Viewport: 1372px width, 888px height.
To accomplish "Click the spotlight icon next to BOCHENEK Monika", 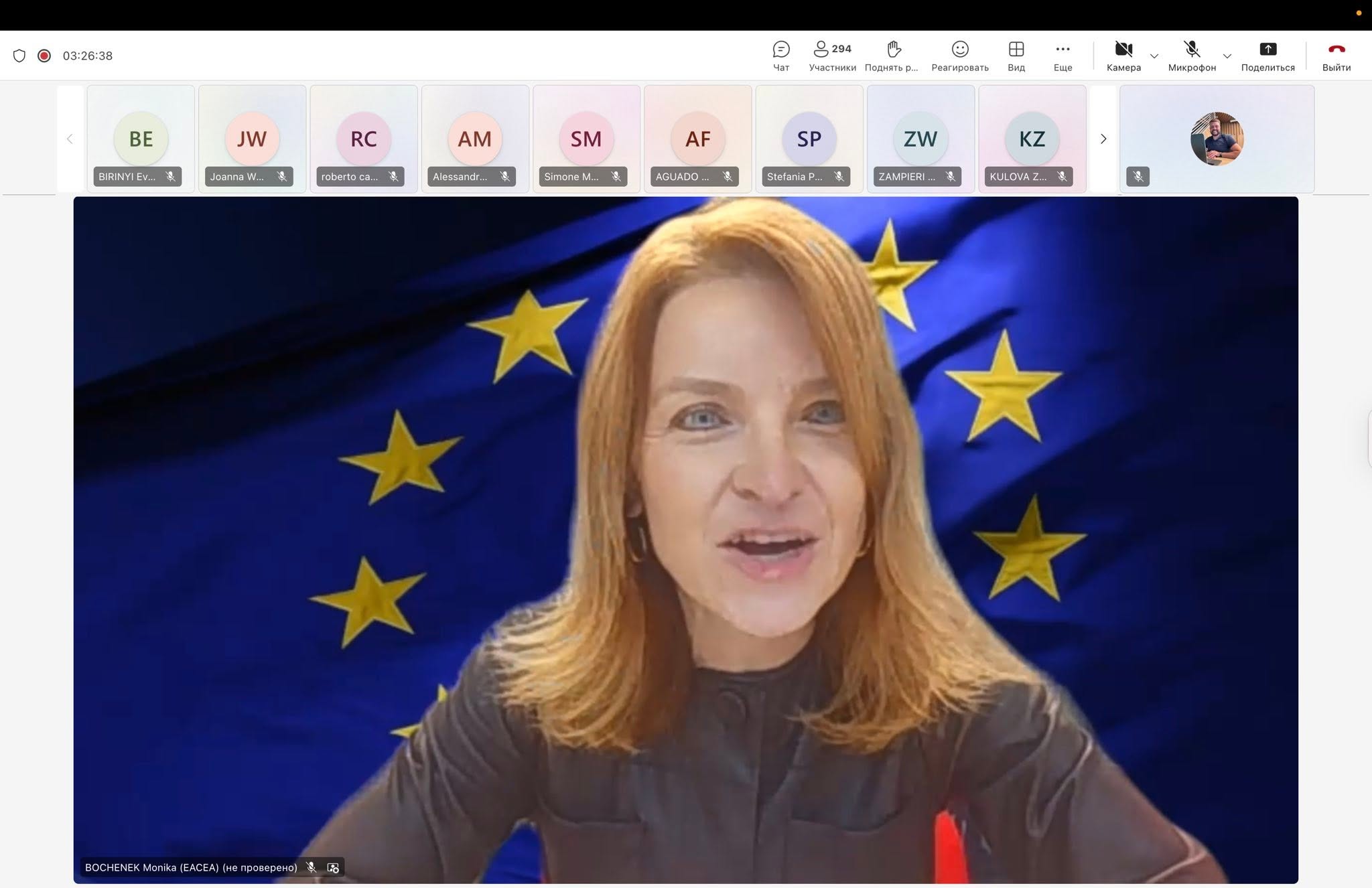I will (333, 867).
